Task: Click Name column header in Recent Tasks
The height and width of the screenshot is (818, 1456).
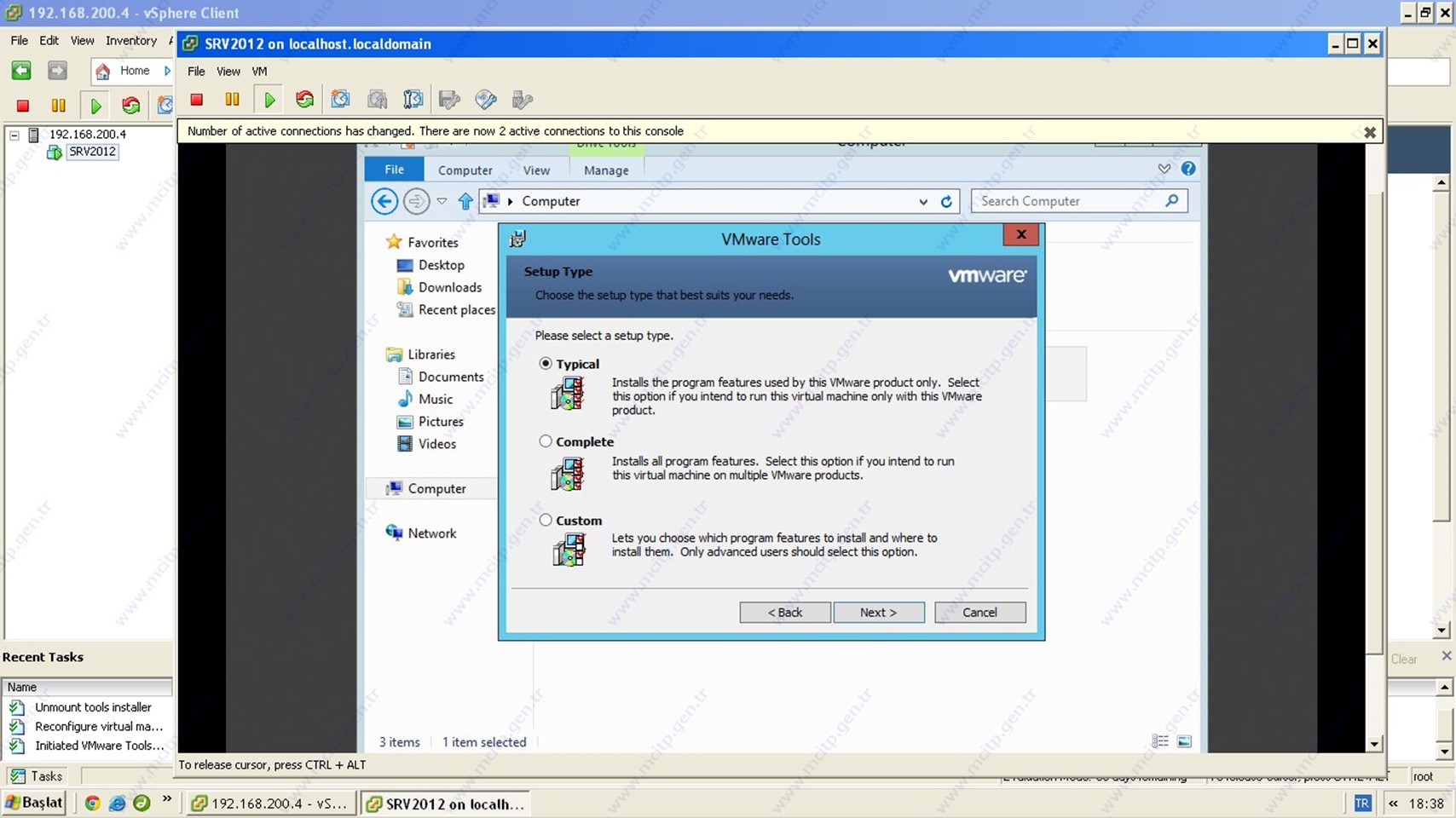Action: (86, 687)
